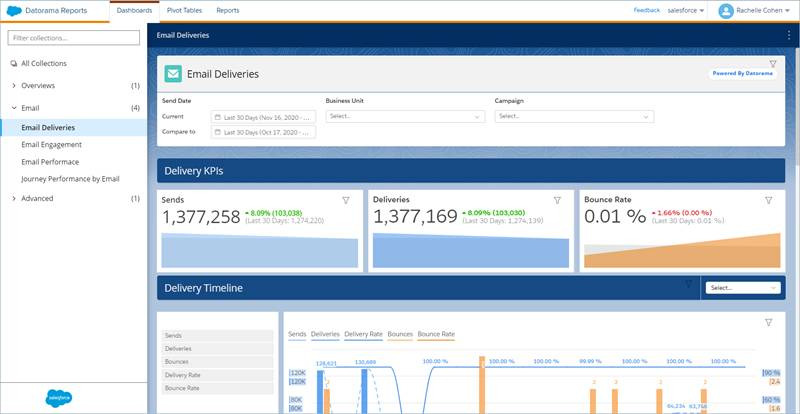Switch to the Pivot Tables tab
Image resolution: width=800 pixels, height=414 pixels.
[184, 10]
